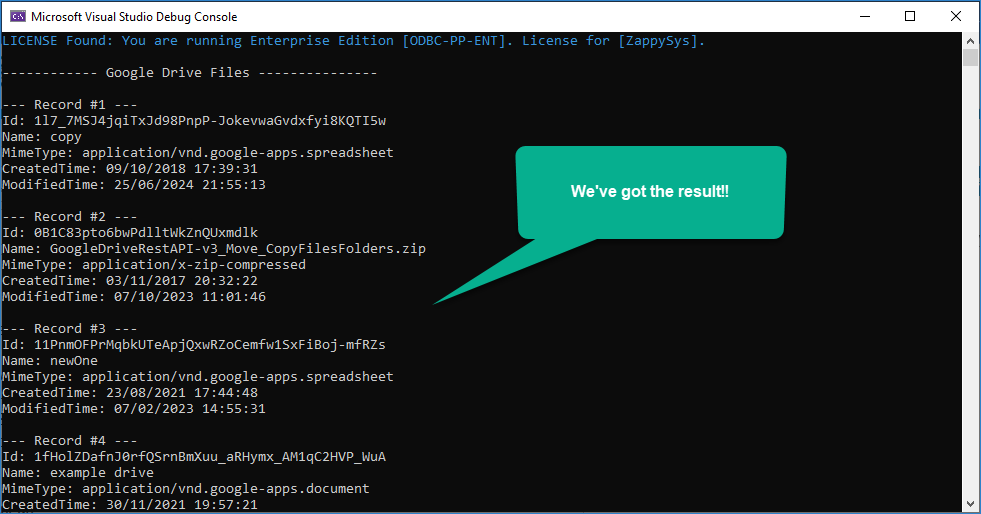Screen dimensions: 981x514
Task: Click the console app icon in title bar
Action: pos(18,16)
